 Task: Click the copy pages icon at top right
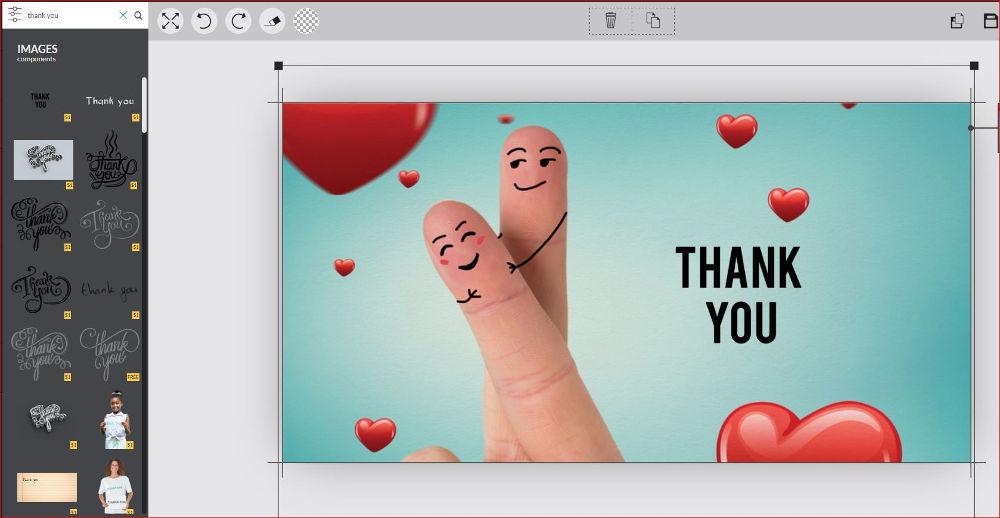(957, 21)
